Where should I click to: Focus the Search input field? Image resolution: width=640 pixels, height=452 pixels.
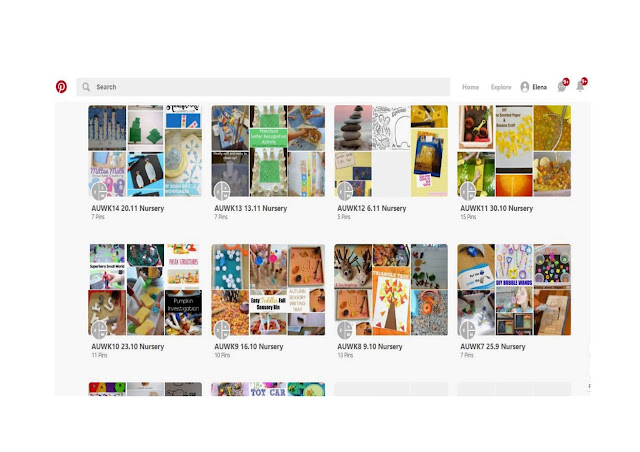[263, 87]
